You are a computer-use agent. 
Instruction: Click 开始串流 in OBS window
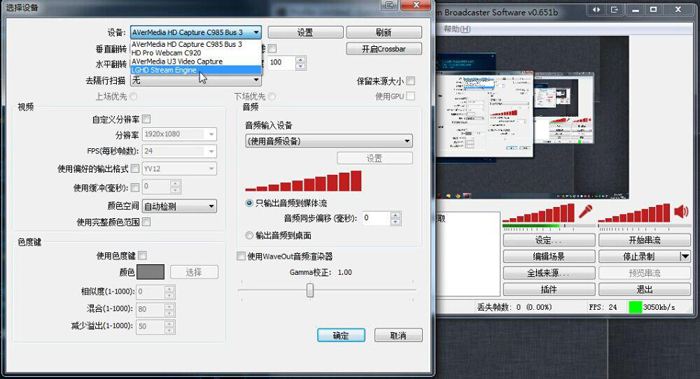[645, 240]
